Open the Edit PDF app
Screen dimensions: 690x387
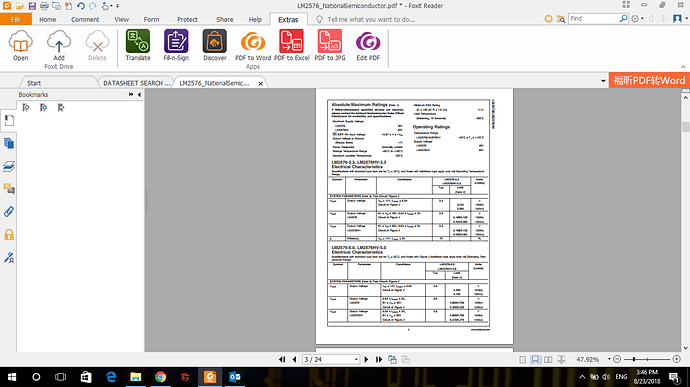[x=368, y=45]
